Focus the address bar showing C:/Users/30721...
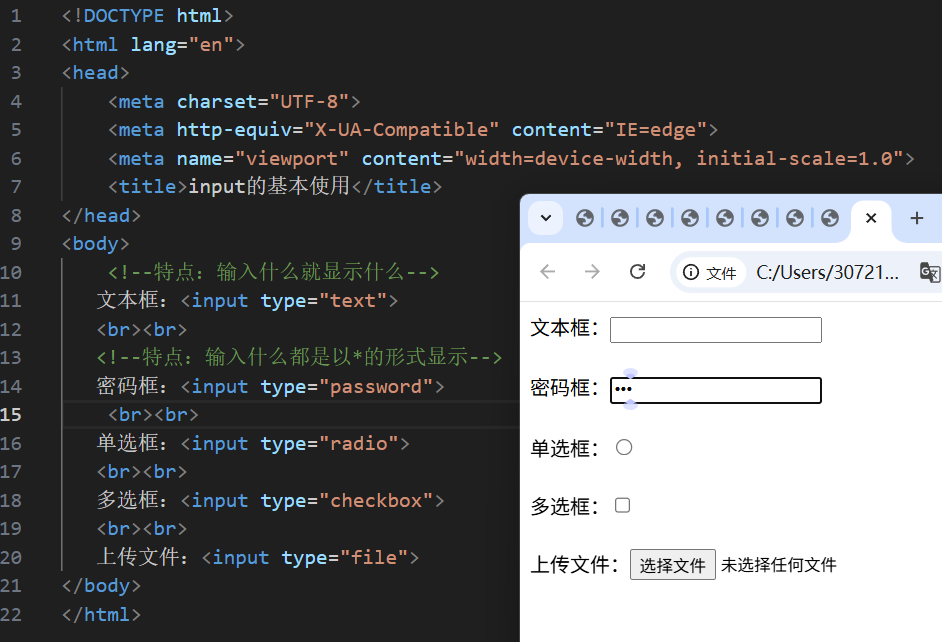 [x=827, y=273]
